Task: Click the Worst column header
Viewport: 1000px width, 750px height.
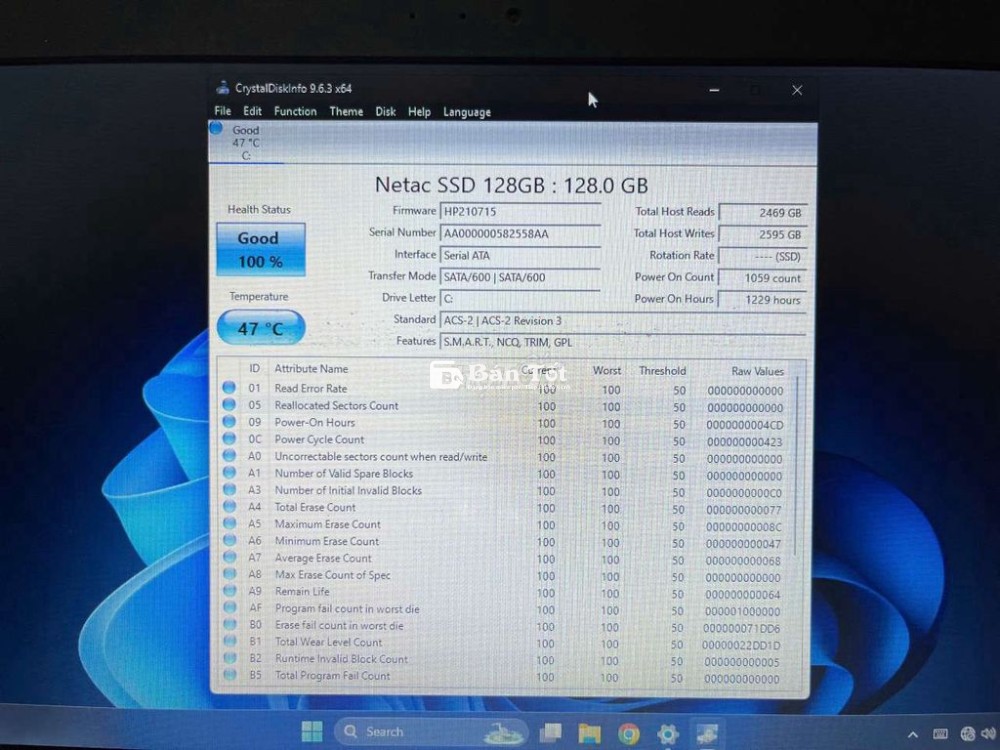Action: 607,371
